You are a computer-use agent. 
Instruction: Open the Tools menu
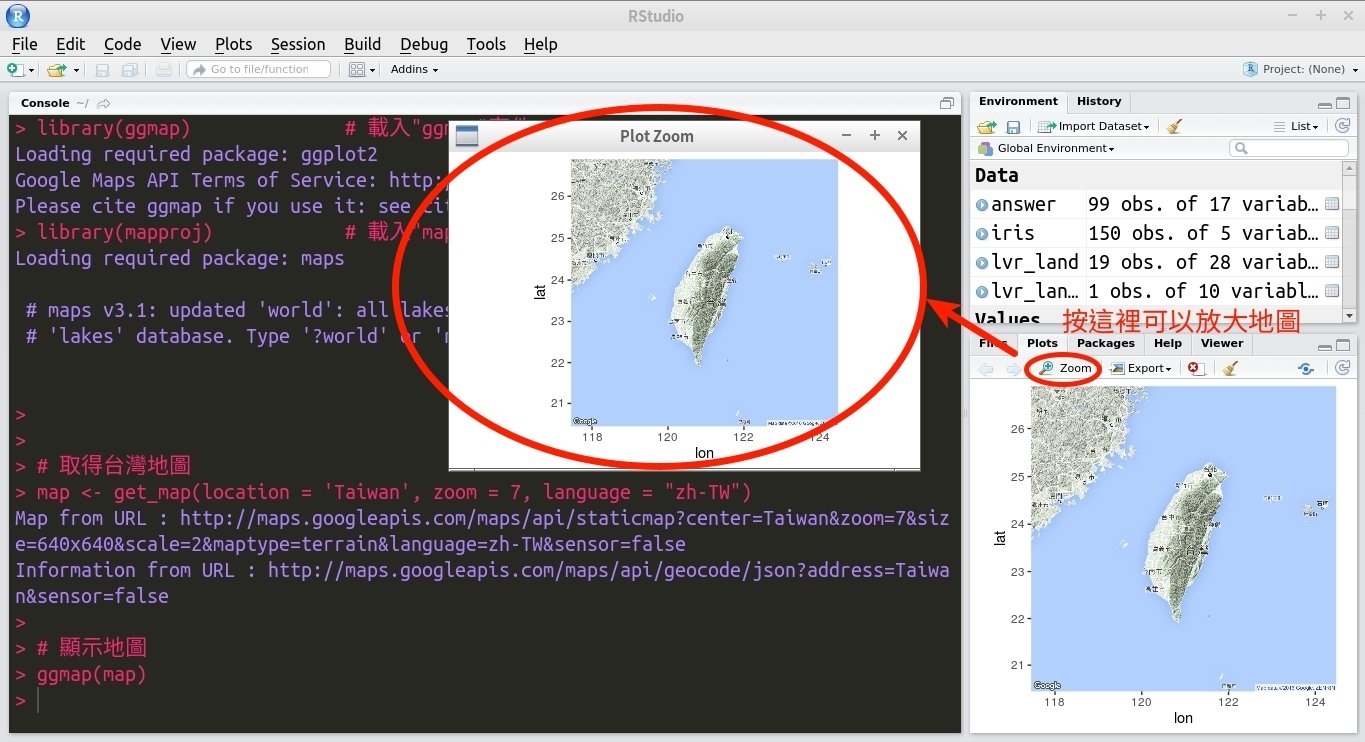(486, 44)
